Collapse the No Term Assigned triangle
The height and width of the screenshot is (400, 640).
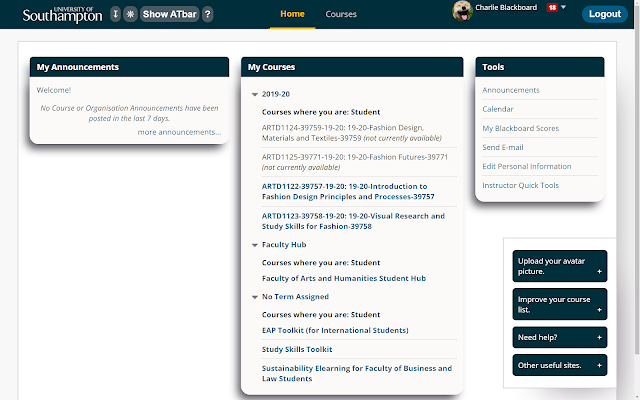[x=255, y=297]
